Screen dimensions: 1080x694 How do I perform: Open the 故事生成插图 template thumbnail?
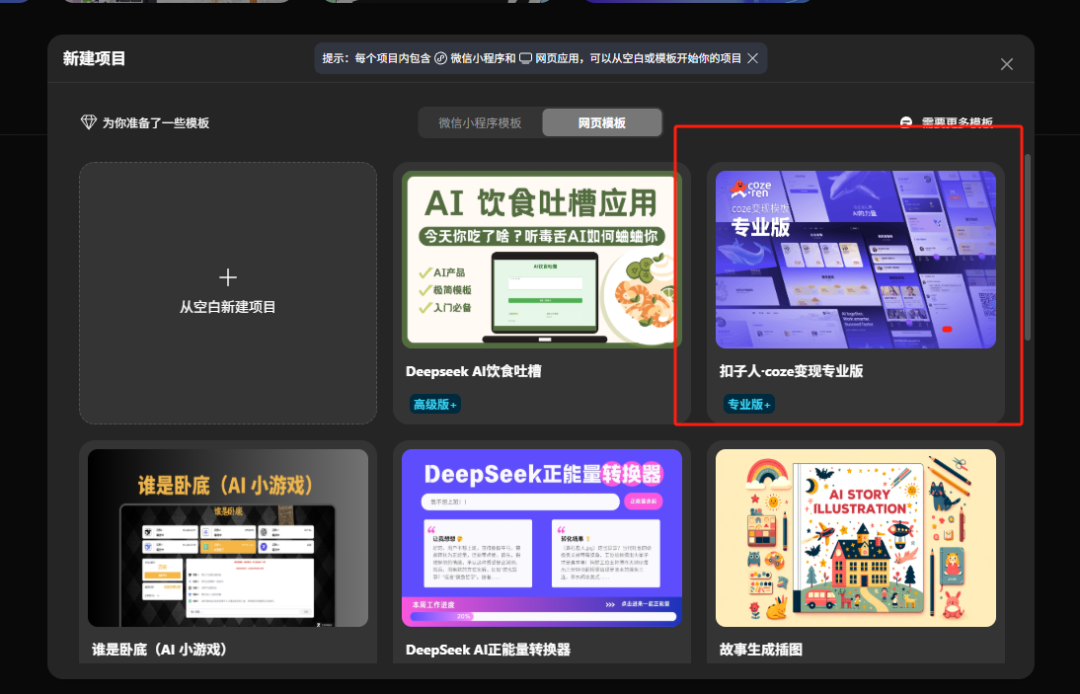[856, 537]
